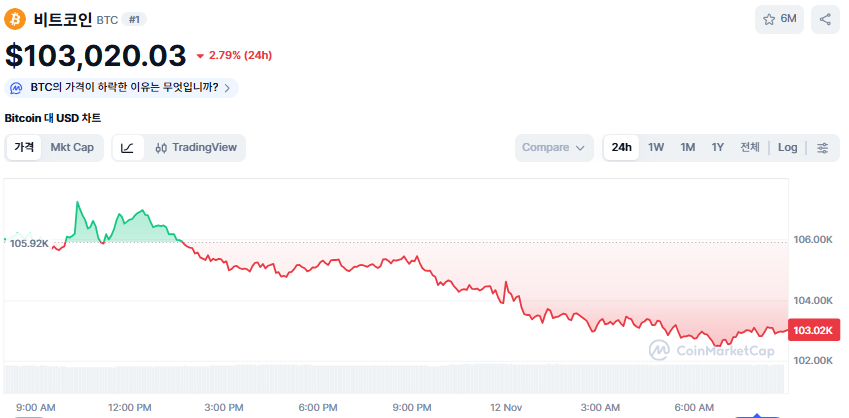This screenshot has height=418, width=849.
Task: Click the Bitcoin logo icon
Action: click(16, 18)
